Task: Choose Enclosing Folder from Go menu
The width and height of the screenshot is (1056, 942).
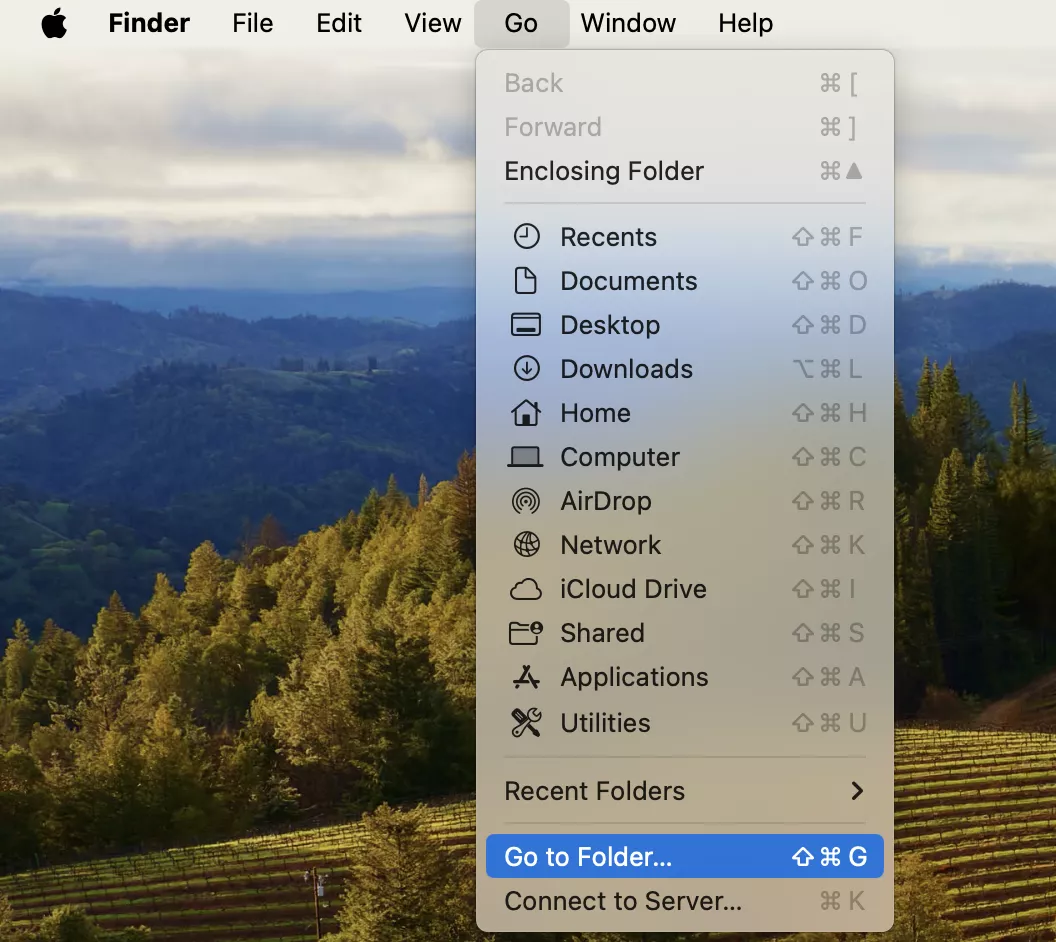Action: coord(604,171)
